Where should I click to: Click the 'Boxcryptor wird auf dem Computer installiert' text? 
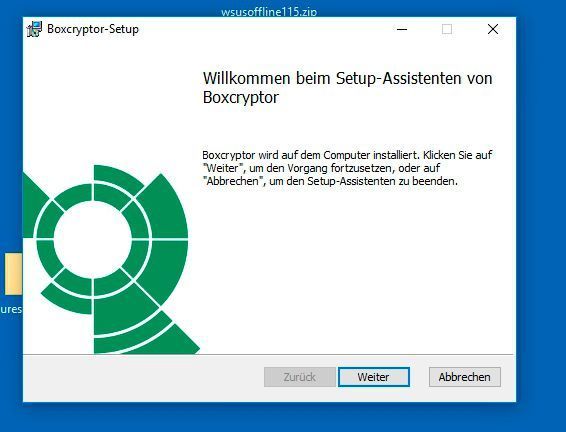coord(347,168)
